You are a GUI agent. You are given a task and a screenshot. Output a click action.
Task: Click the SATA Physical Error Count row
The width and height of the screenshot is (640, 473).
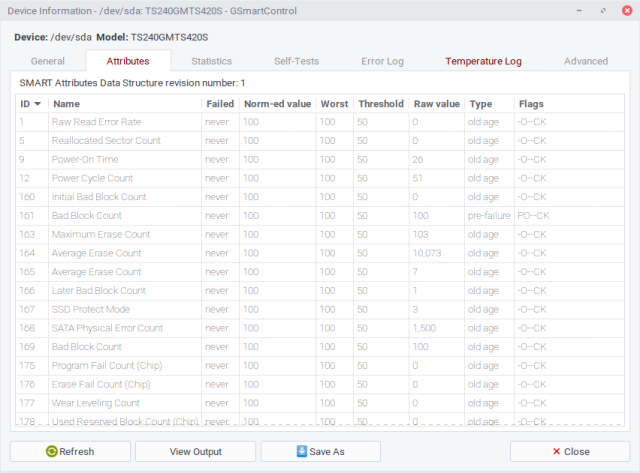point(107,328)
